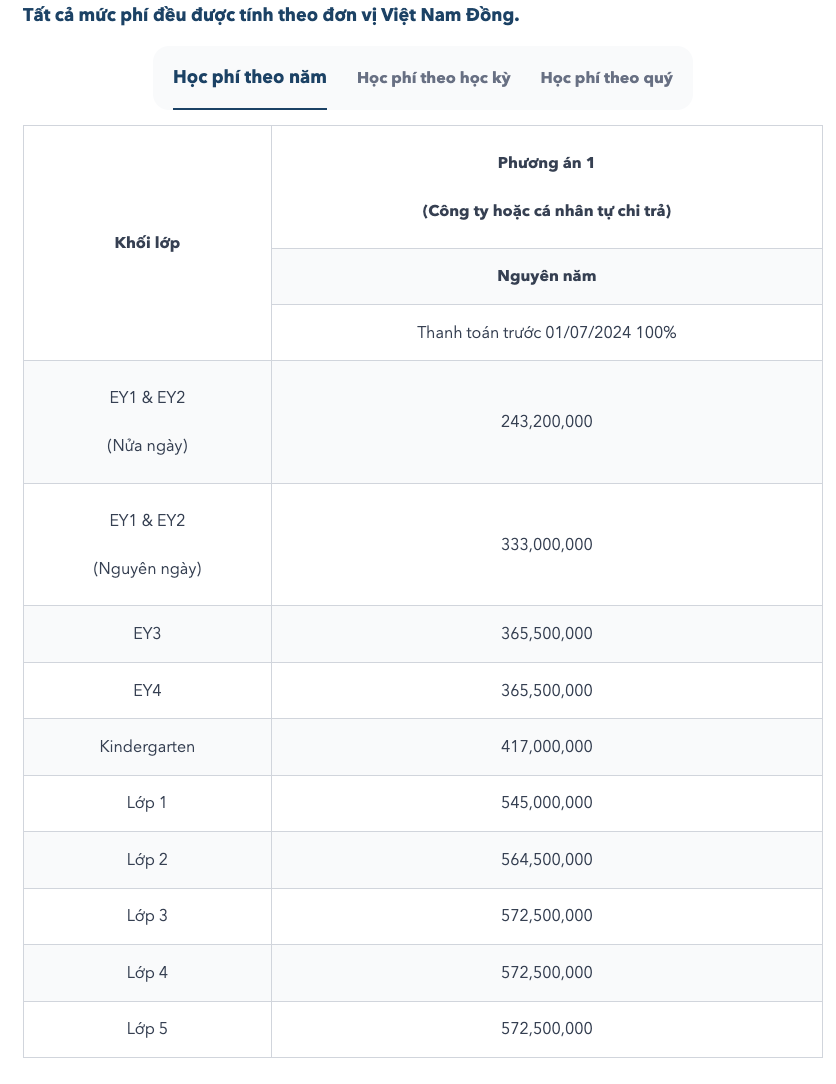
Task: Click the 564,500,000 Lớp 2 fee
Action: (546, 859)
